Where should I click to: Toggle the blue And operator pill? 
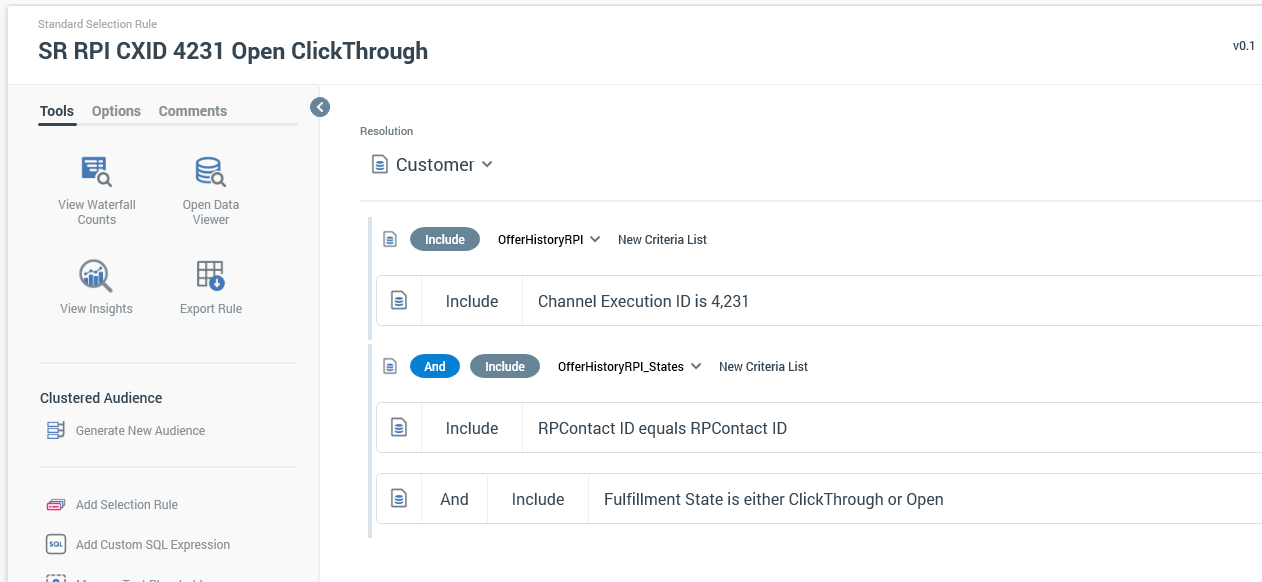(x=434, y=367)
